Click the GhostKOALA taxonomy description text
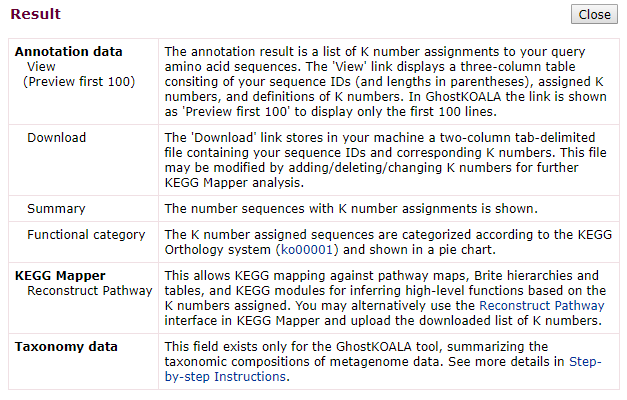 click(x=383, y=362)
